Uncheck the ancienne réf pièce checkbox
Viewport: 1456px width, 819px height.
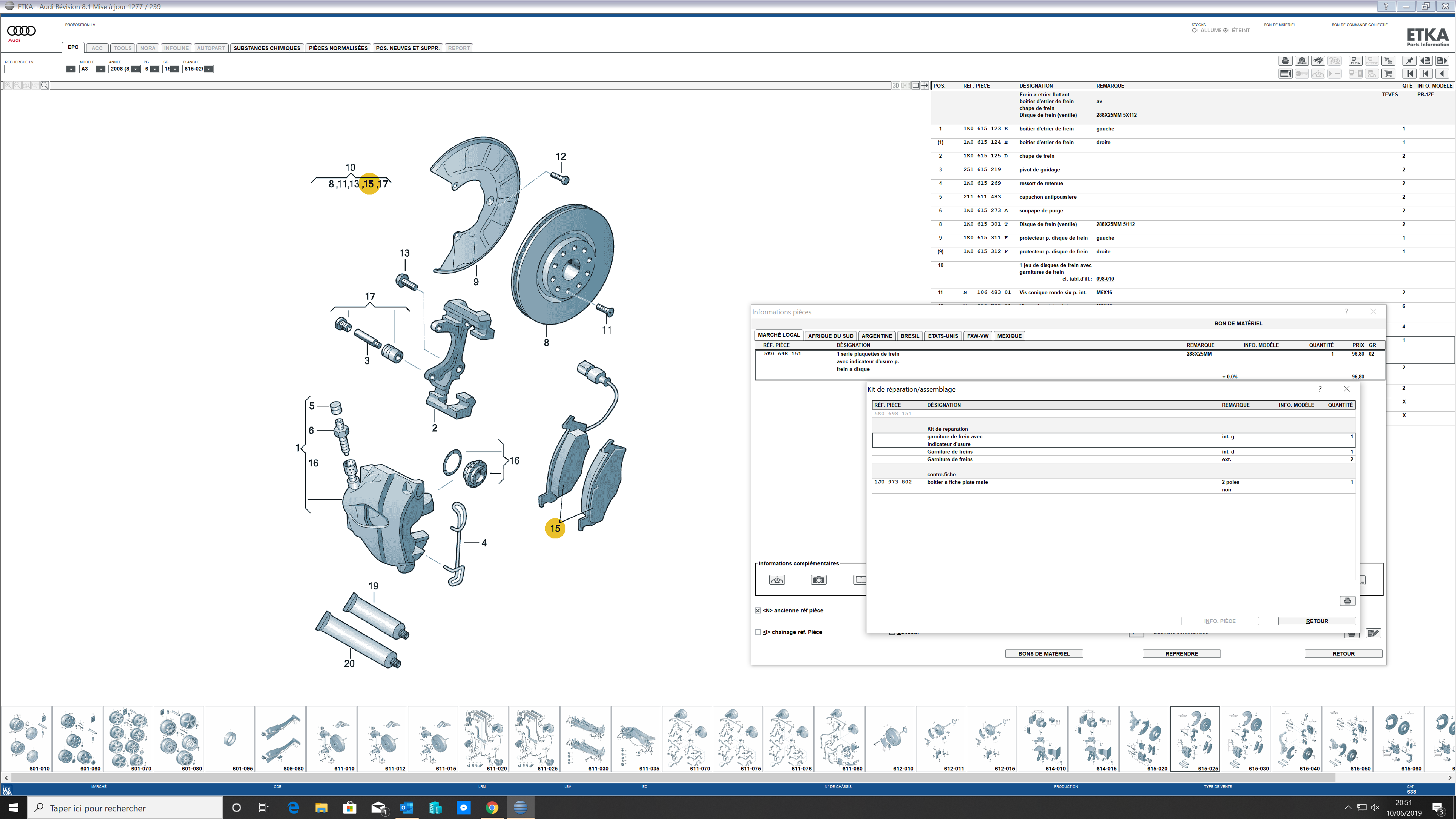point(758,610)
